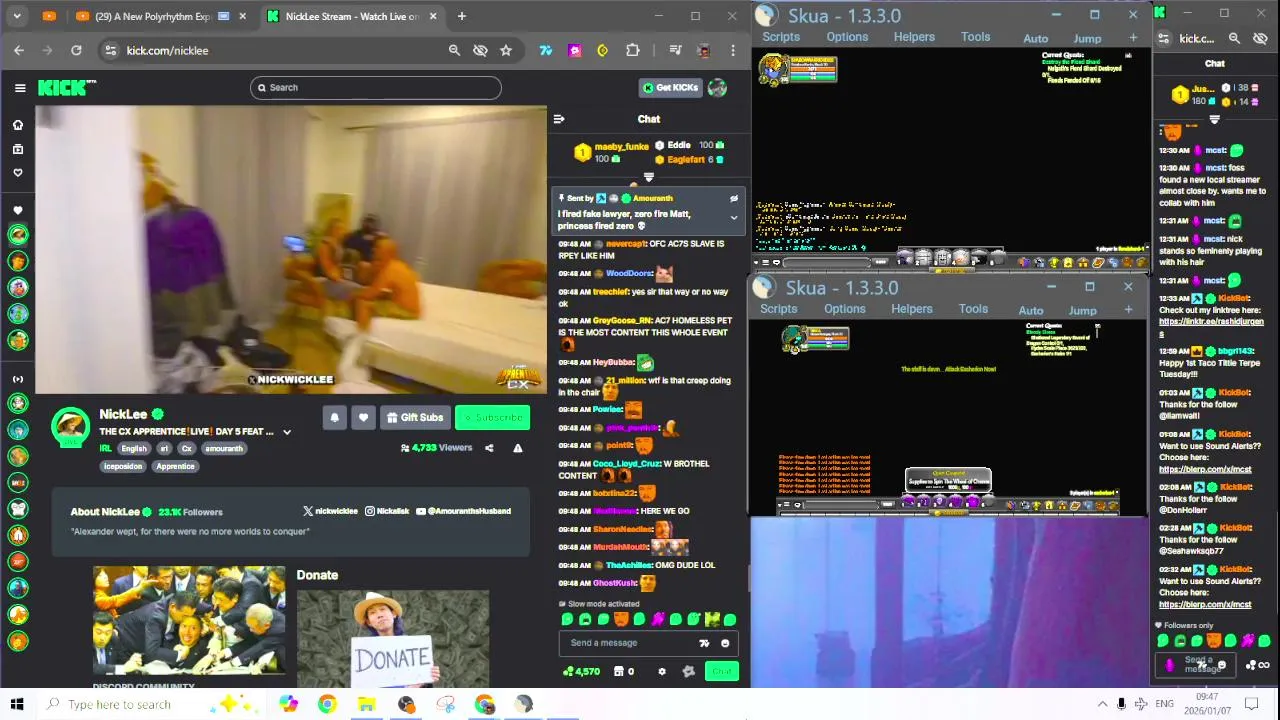Open Windows Start menu
This screenshot has height=720, width=1280.
[x=17, y=704]
